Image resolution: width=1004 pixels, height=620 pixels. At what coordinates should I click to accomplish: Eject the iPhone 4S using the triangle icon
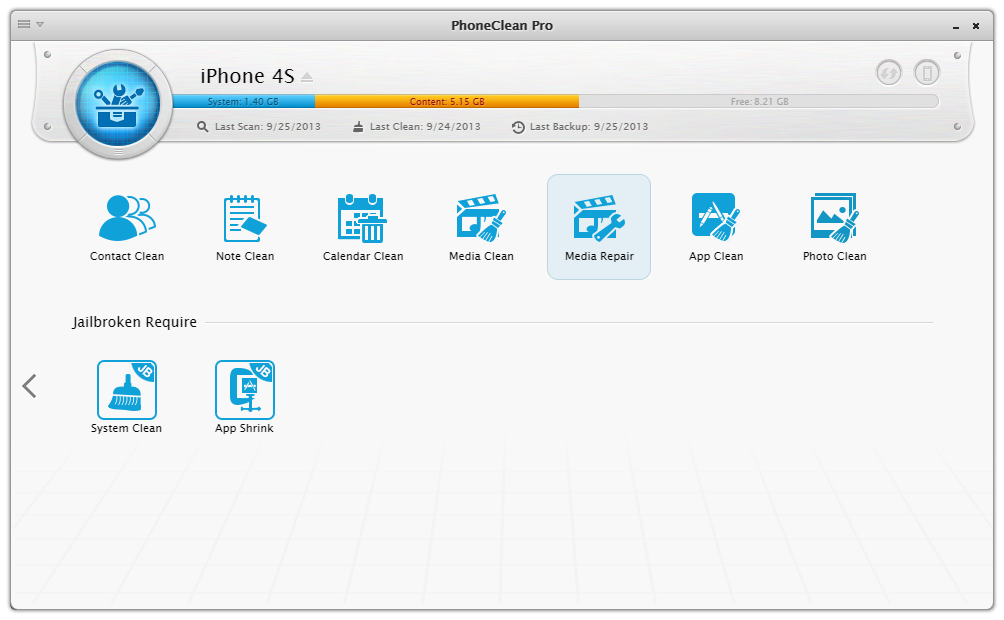[x=307, y=77]
